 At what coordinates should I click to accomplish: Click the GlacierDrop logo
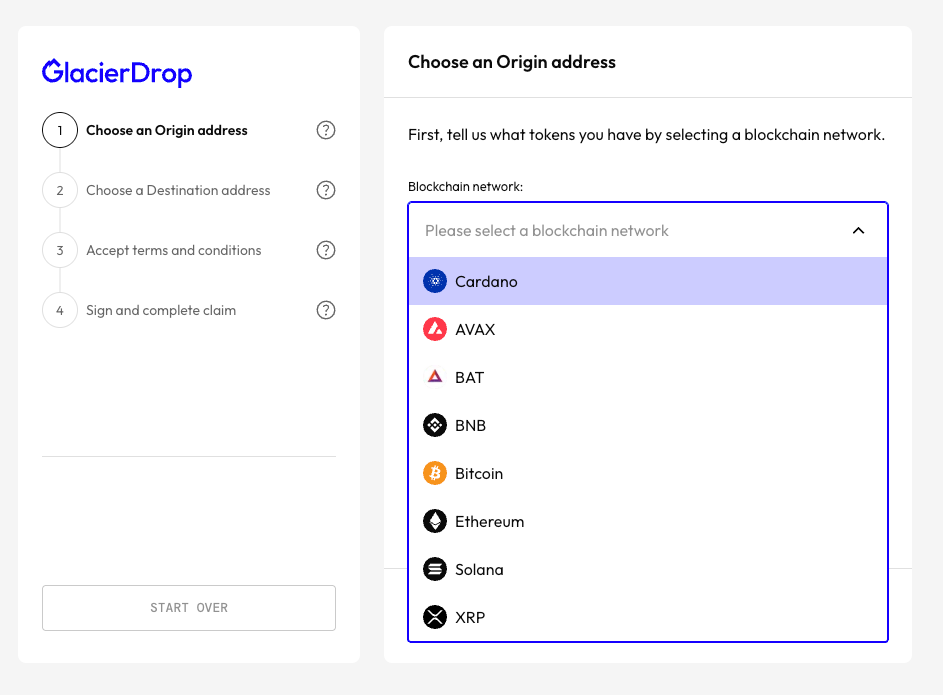pos(117,73)
